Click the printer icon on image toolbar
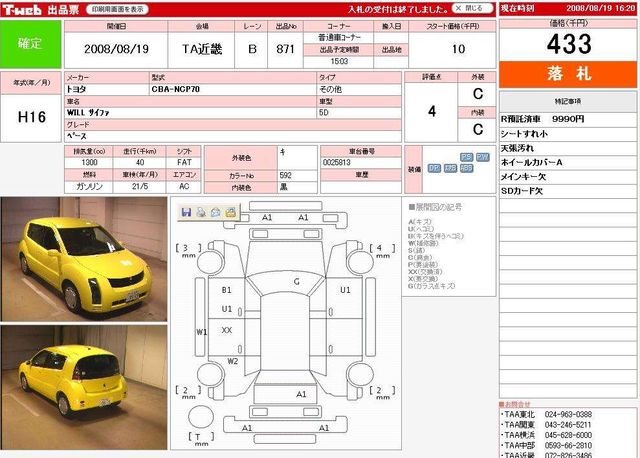 coord(201,212)
